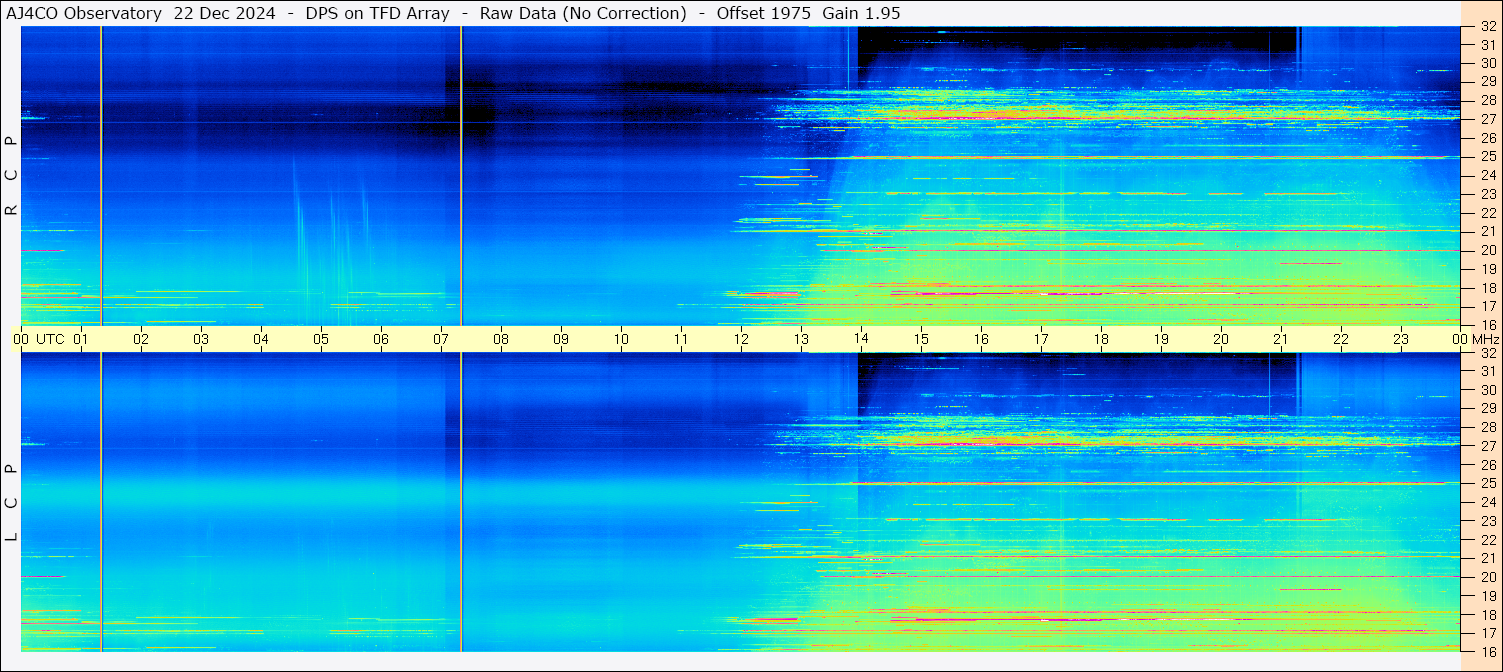Click the Offset 1975 value
The image size is (1503, 672).
coord(764,14)
